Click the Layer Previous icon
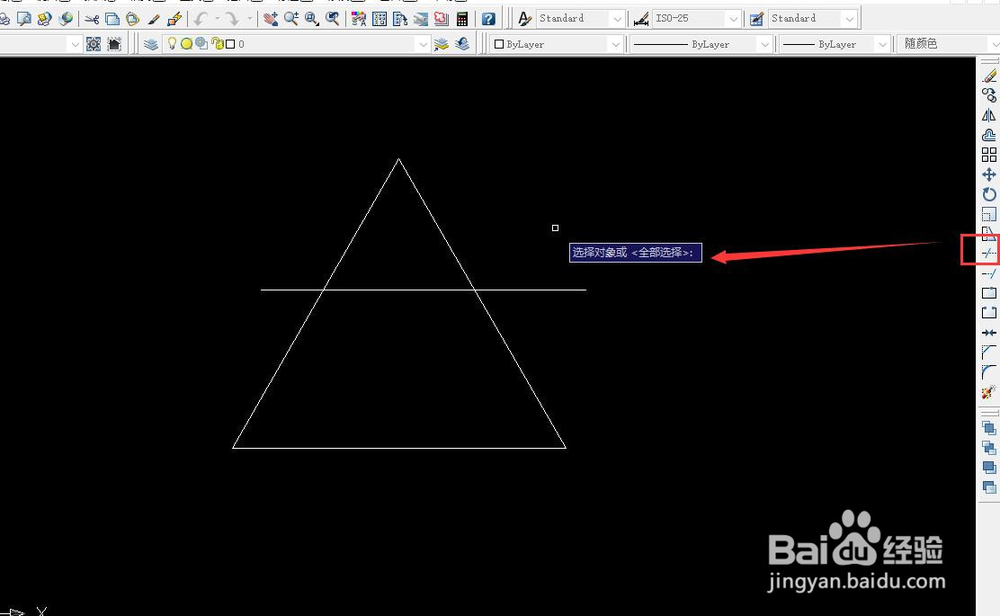The width and height of the screenshot is (1000, 616). (462, 44)
